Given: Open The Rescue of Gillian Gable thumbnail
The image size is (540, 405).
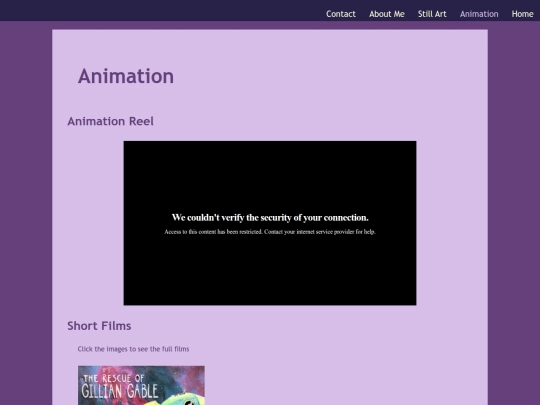Looking at the screenshot, I should point(141,385).
